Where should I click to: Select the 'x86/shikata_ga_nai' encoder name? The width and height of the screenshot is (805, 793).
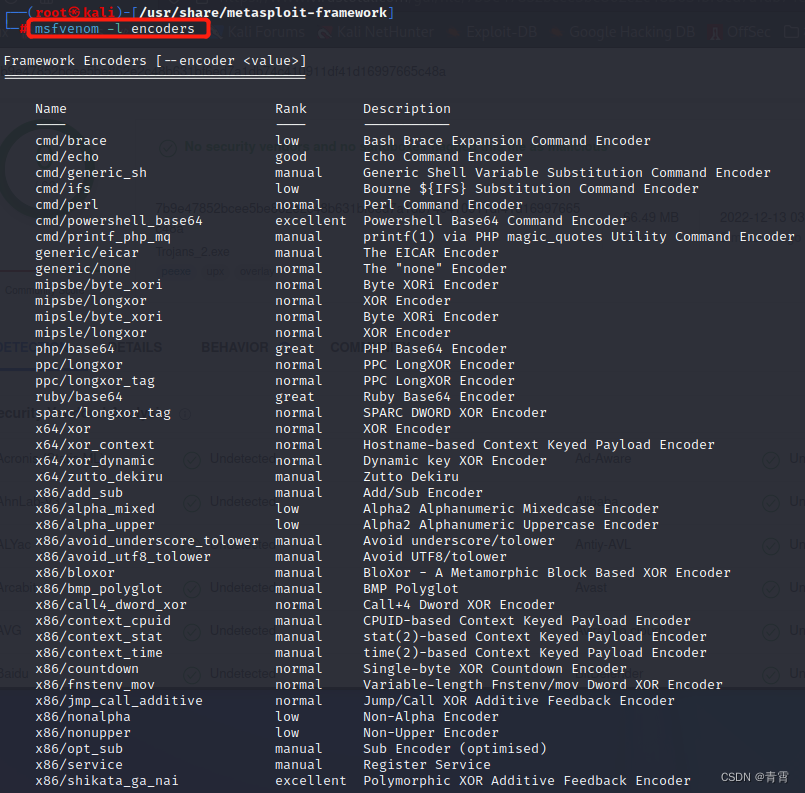tap(107, 780)
